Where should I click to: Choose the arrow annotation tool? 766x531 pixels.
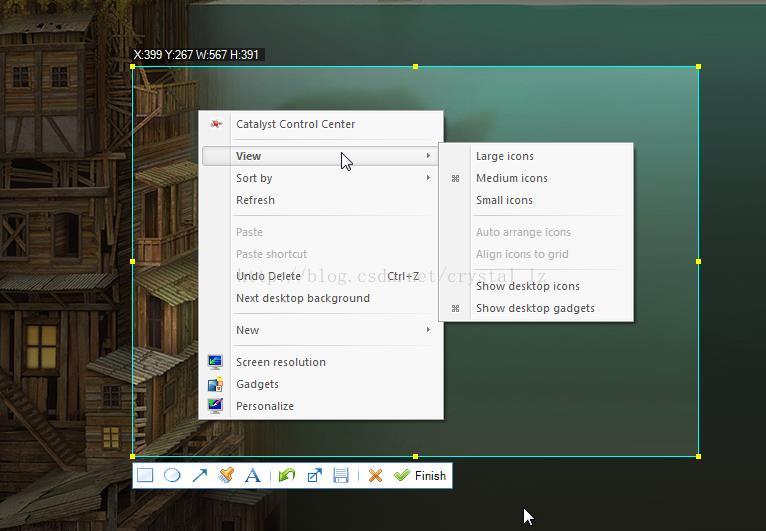pyautogui.click(x=199, y=475)
